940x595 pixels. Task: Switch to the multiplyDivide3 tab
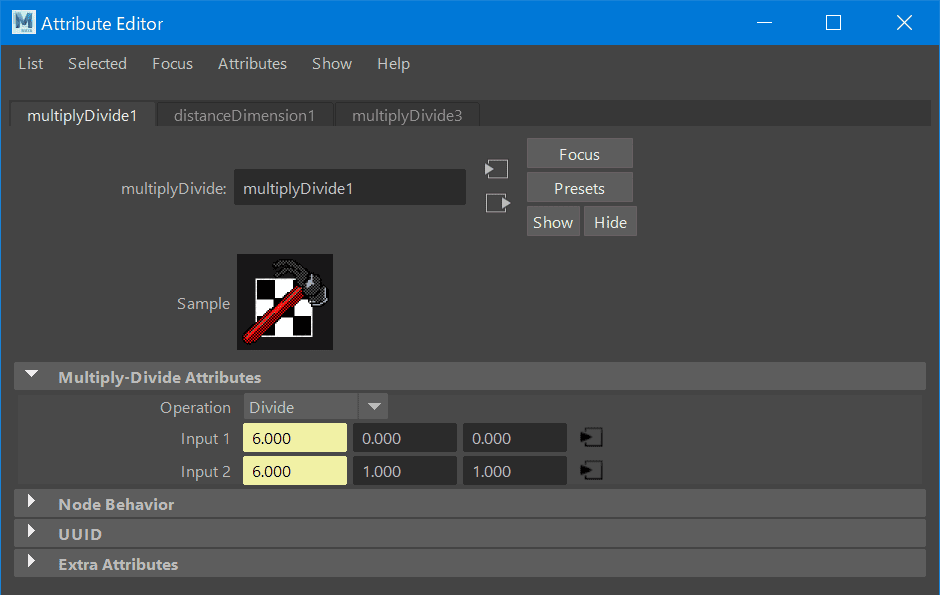click(x=407, y=116)
